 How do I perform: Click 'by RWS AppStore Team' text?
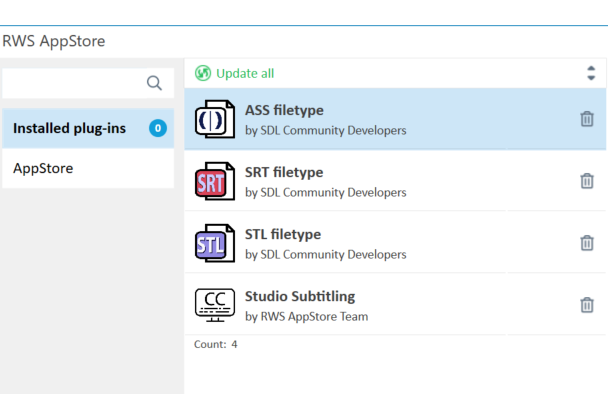[306, 316]
